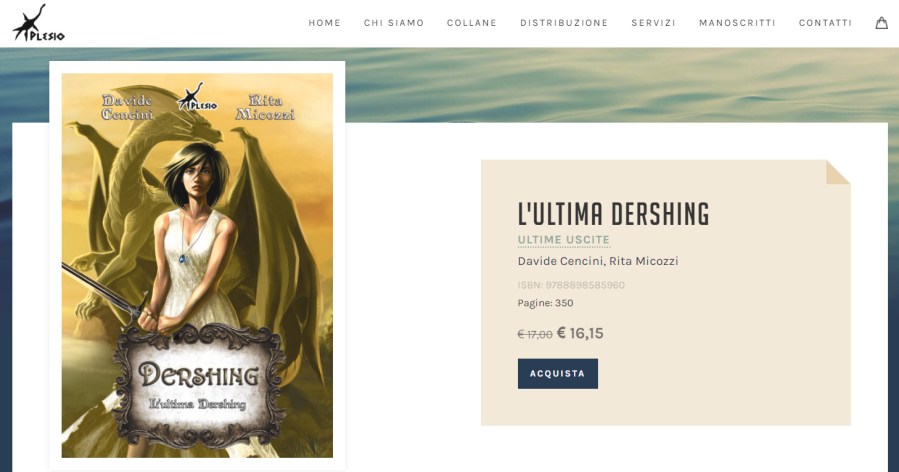The image size is (899, 472).
Task: Open the Distribuzione menu item
Action: [x=564, y=23]
